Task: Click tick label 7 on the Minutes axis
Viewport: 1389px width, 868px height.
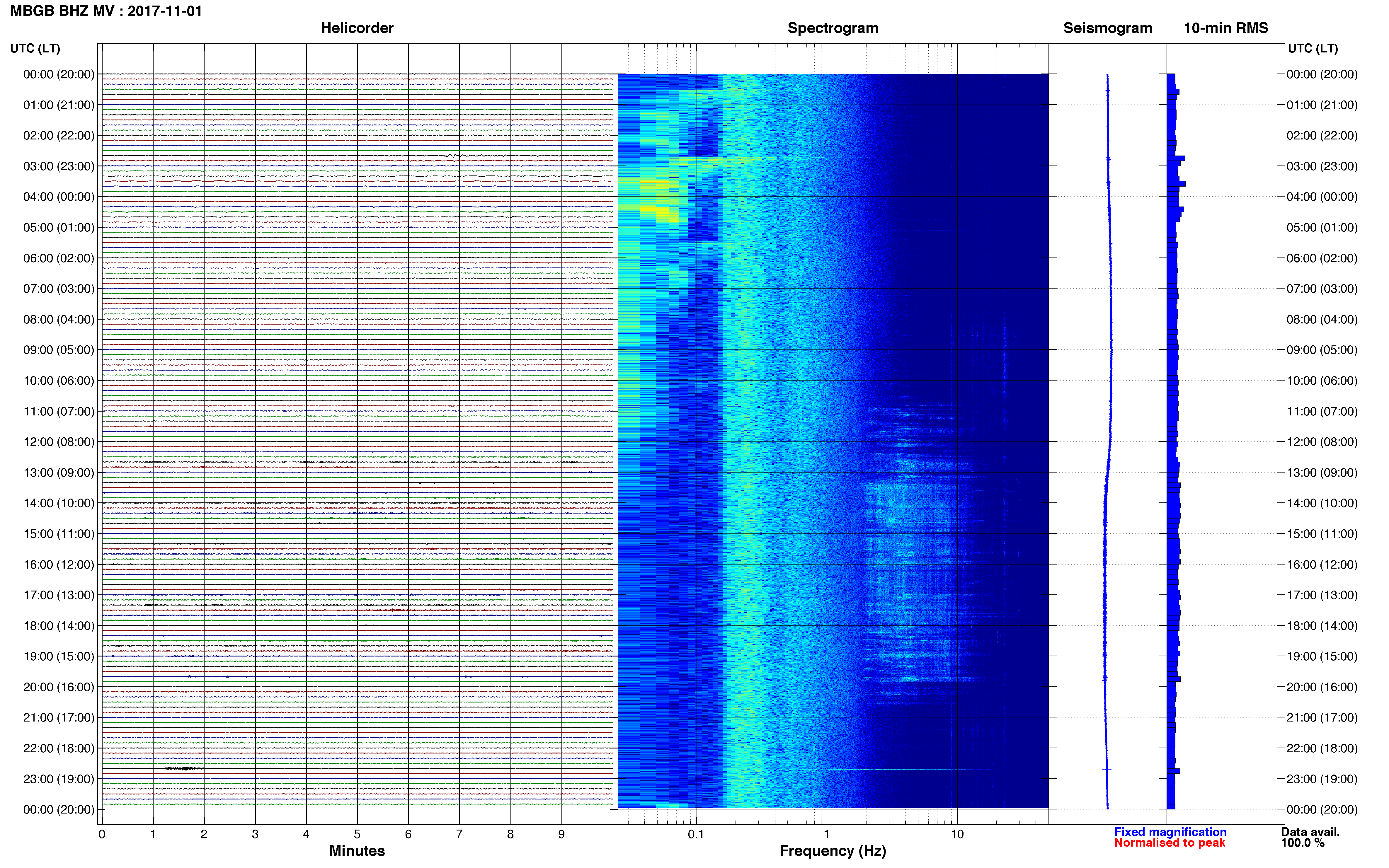Action: pyautogui.click(x=459, y=835)
